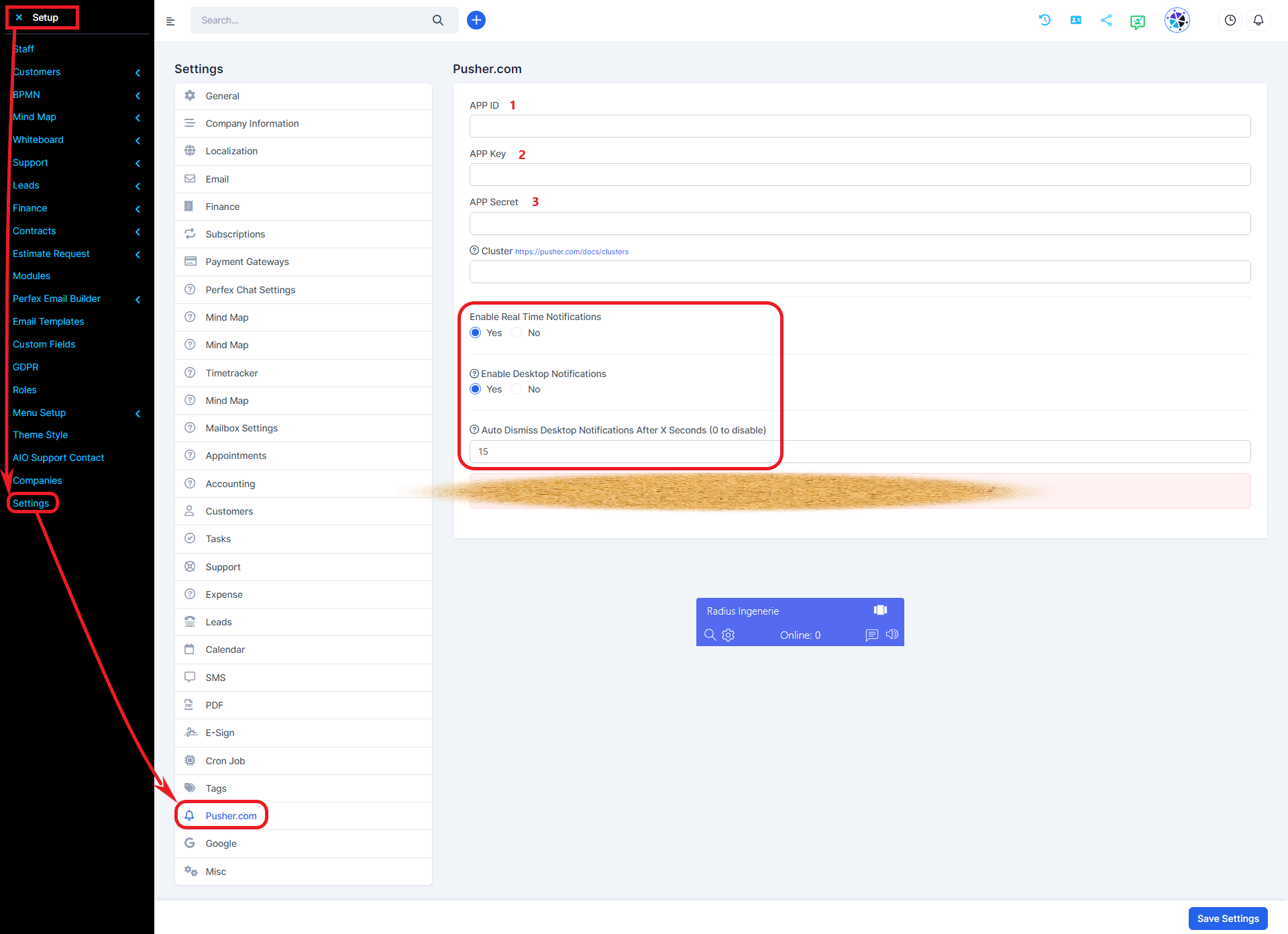Expand the Menu Setup sidebar arrow
Screen dimensions: 1288x934
click(x=138, y=413)
